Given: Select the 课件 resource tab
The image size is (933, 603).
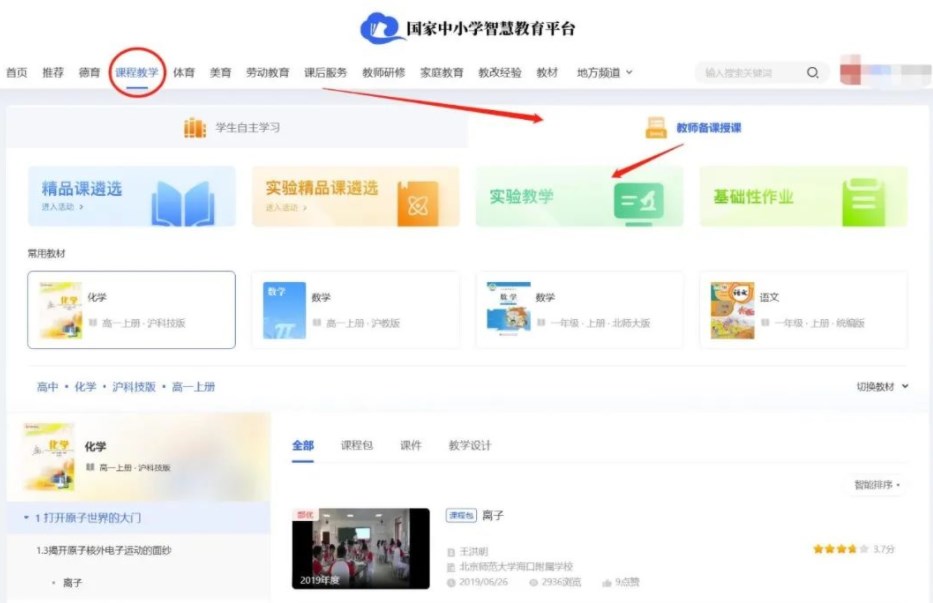Looking at the screenshot, I should (411, 445).
